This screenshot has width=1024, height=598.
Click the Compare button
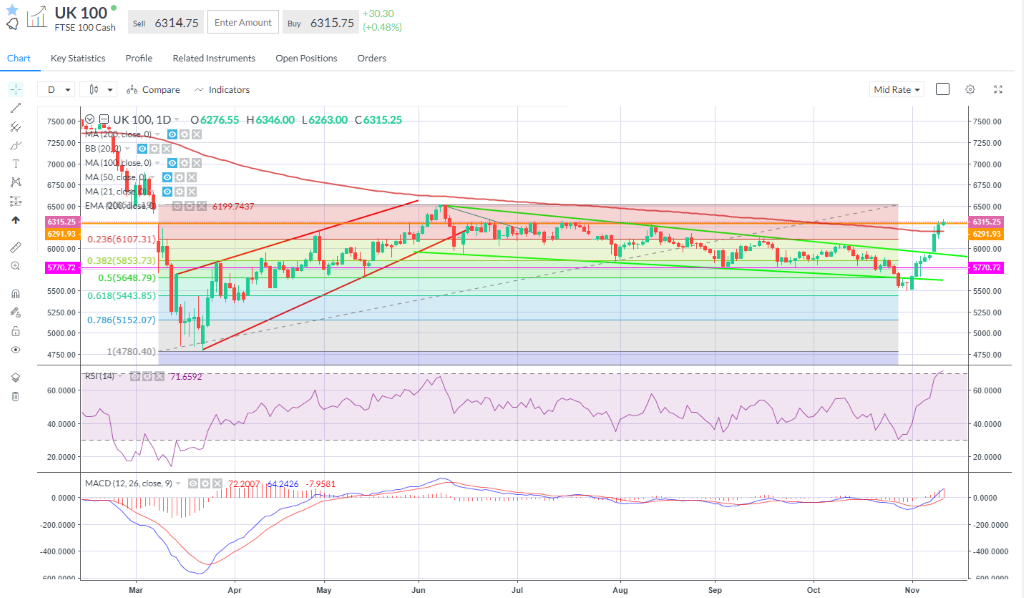pos(153,89)
